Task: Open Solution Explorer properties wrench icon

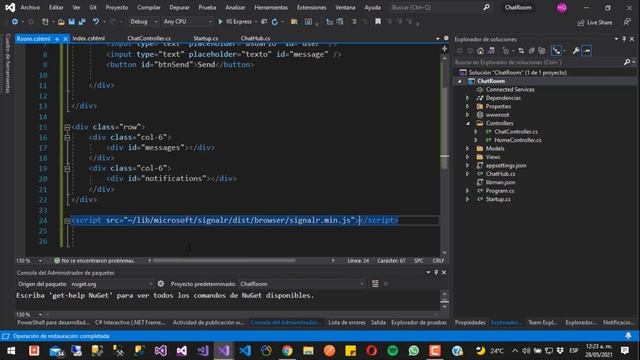Action: (576, 51)
